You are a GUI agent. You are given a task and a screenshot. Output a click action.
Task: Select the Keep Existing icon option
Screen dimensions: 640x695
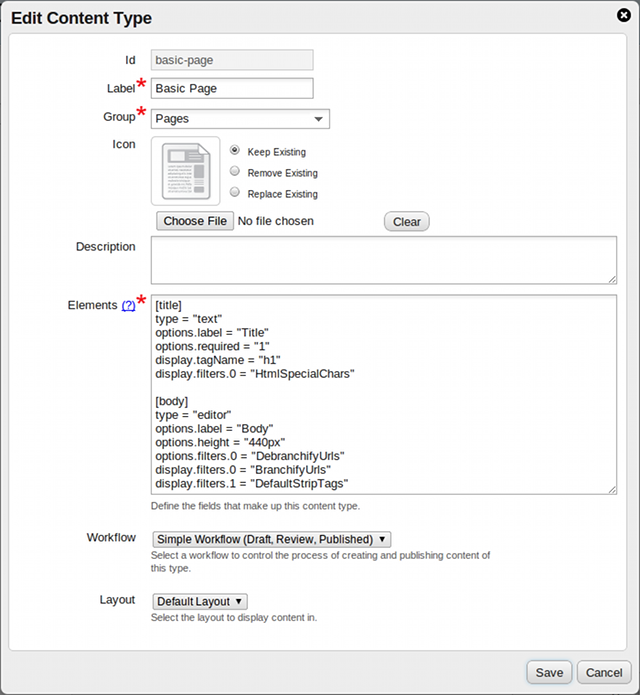[x=235, y=150]
